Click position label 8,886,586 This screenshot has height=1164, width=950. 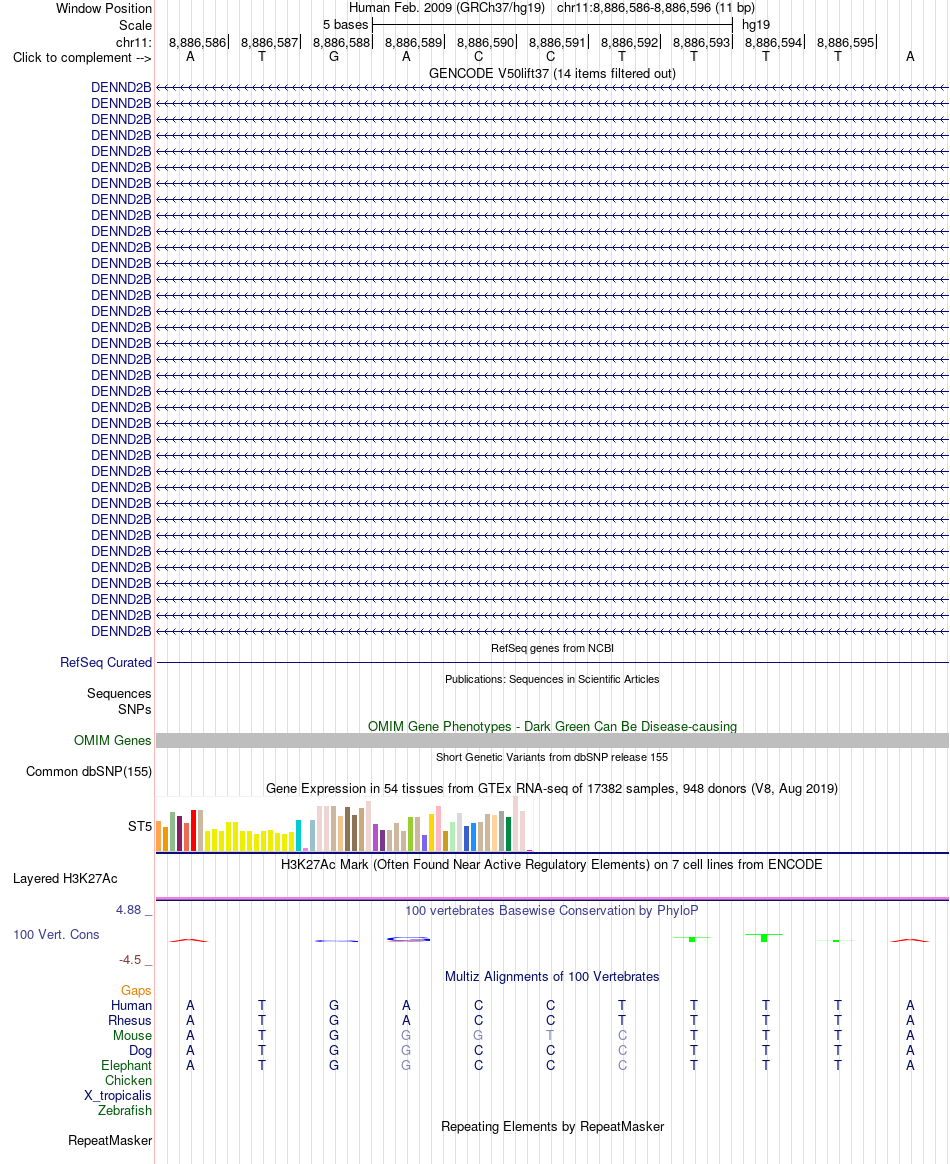(197, 42)
